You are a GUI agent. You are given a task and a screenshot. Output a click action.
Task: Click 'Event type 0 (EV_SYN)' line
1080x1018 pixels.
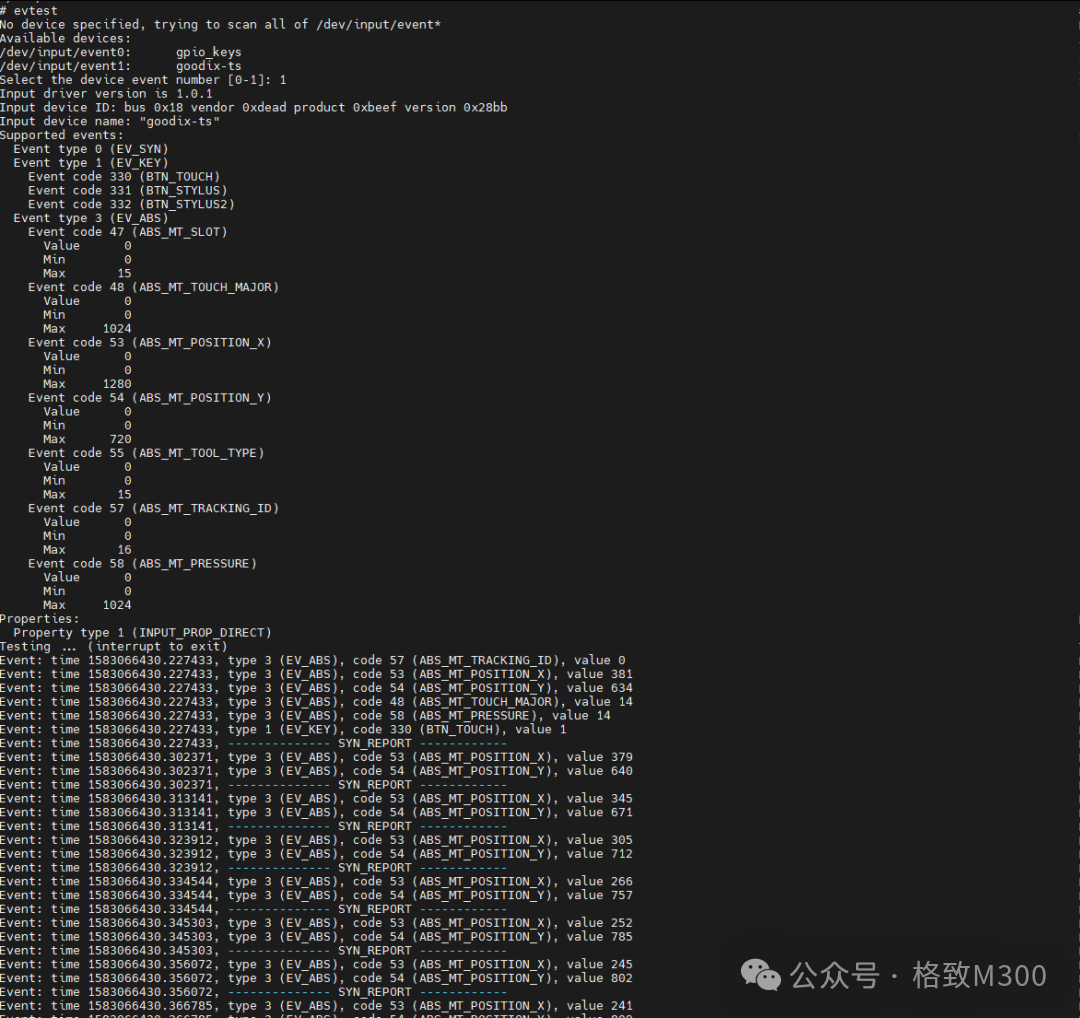coord(91,149)
